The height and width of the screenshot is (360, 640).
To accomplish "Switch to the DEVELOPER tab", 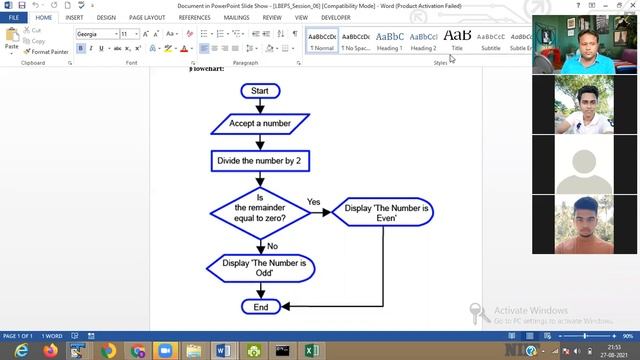I will coord(336,18).
